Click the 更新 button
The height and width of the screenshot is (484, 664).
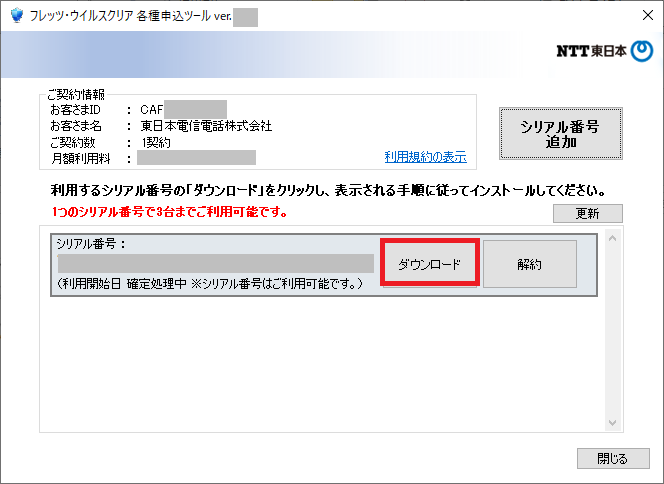tap(587, 213)
